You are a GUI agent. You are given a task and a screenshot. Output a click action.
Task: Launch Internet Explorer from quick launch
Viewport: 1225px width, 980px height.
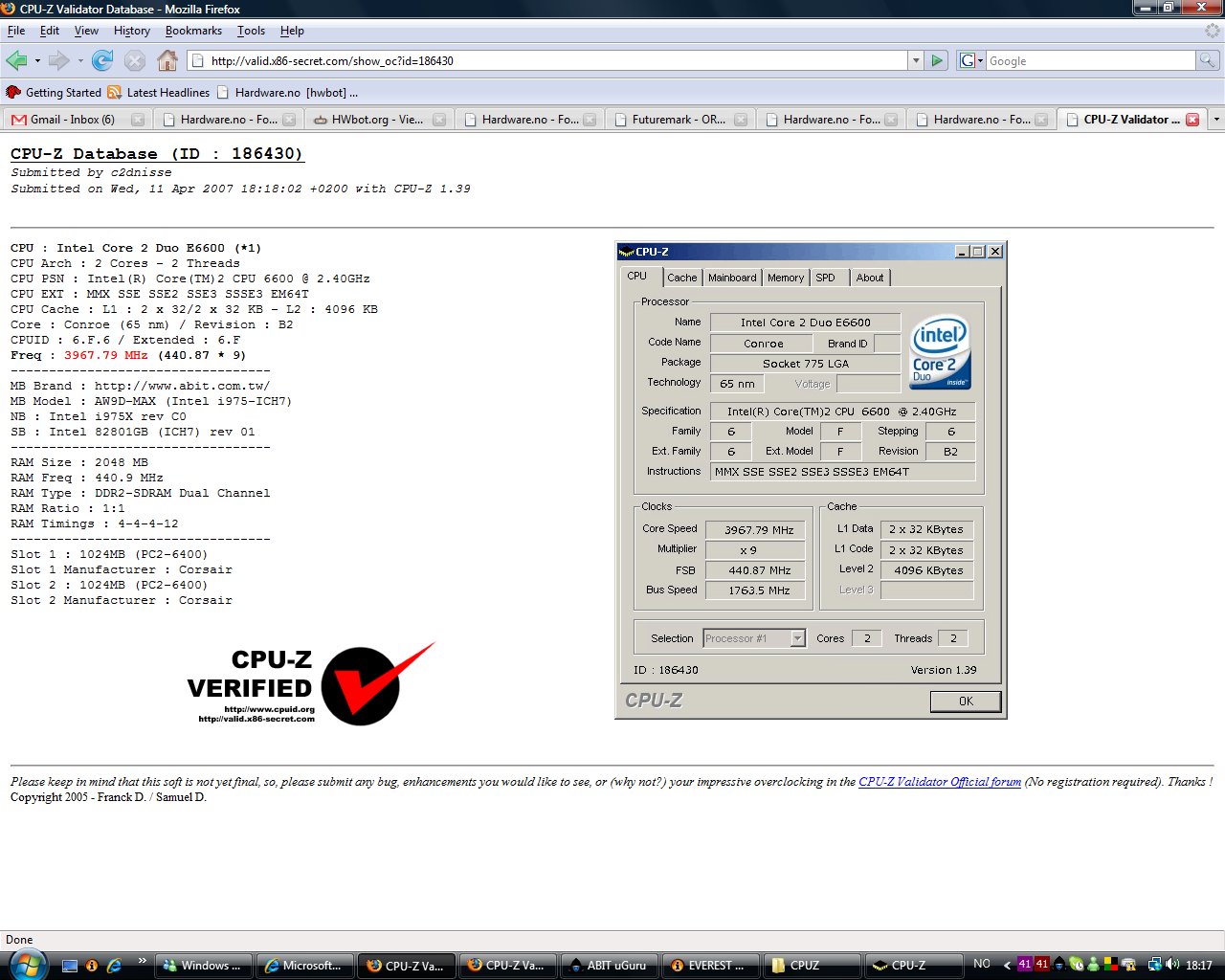pyautogui.click(x=114, y=966)
